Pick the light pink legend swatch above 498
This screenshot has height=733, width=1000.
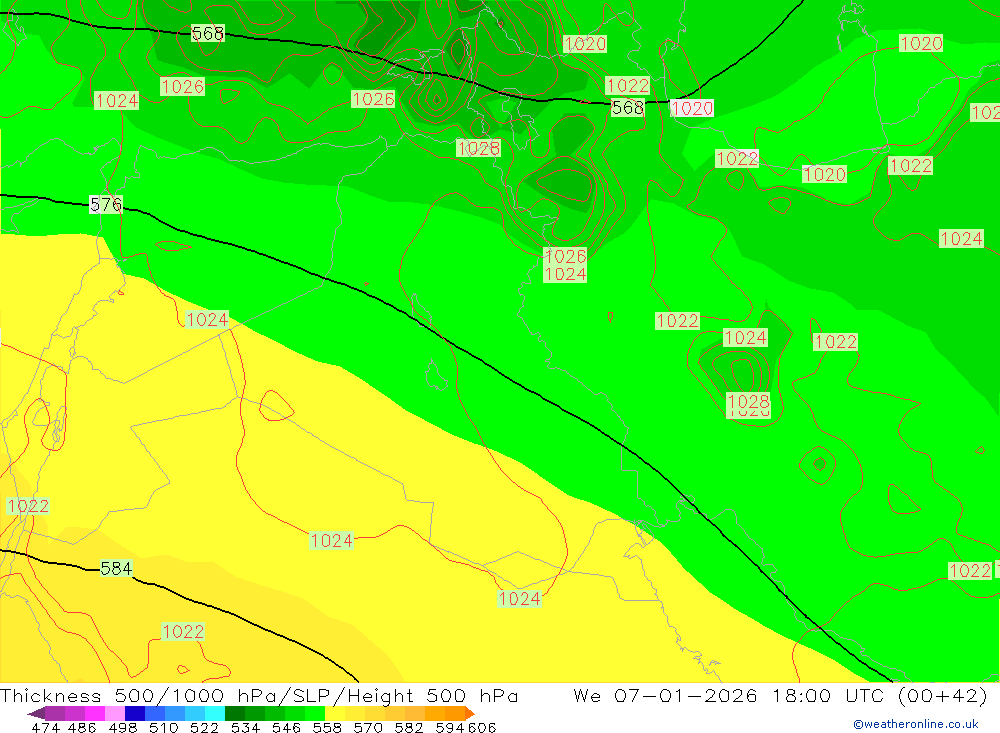(x=115, y=713)
